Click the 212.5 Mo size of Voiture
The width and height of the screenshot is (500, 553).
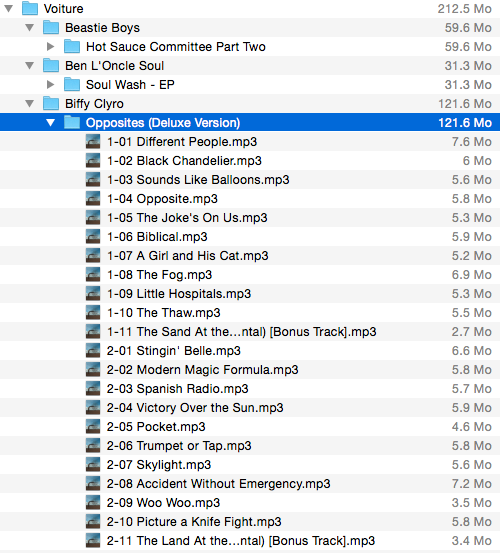[464, 9]
